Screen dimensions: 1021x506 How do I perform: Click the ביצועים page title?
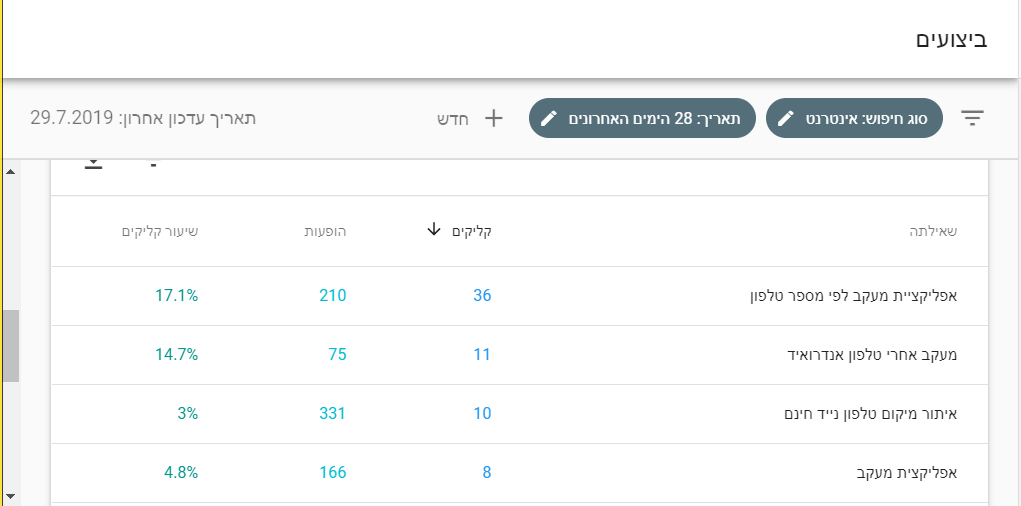coord(951,39)
